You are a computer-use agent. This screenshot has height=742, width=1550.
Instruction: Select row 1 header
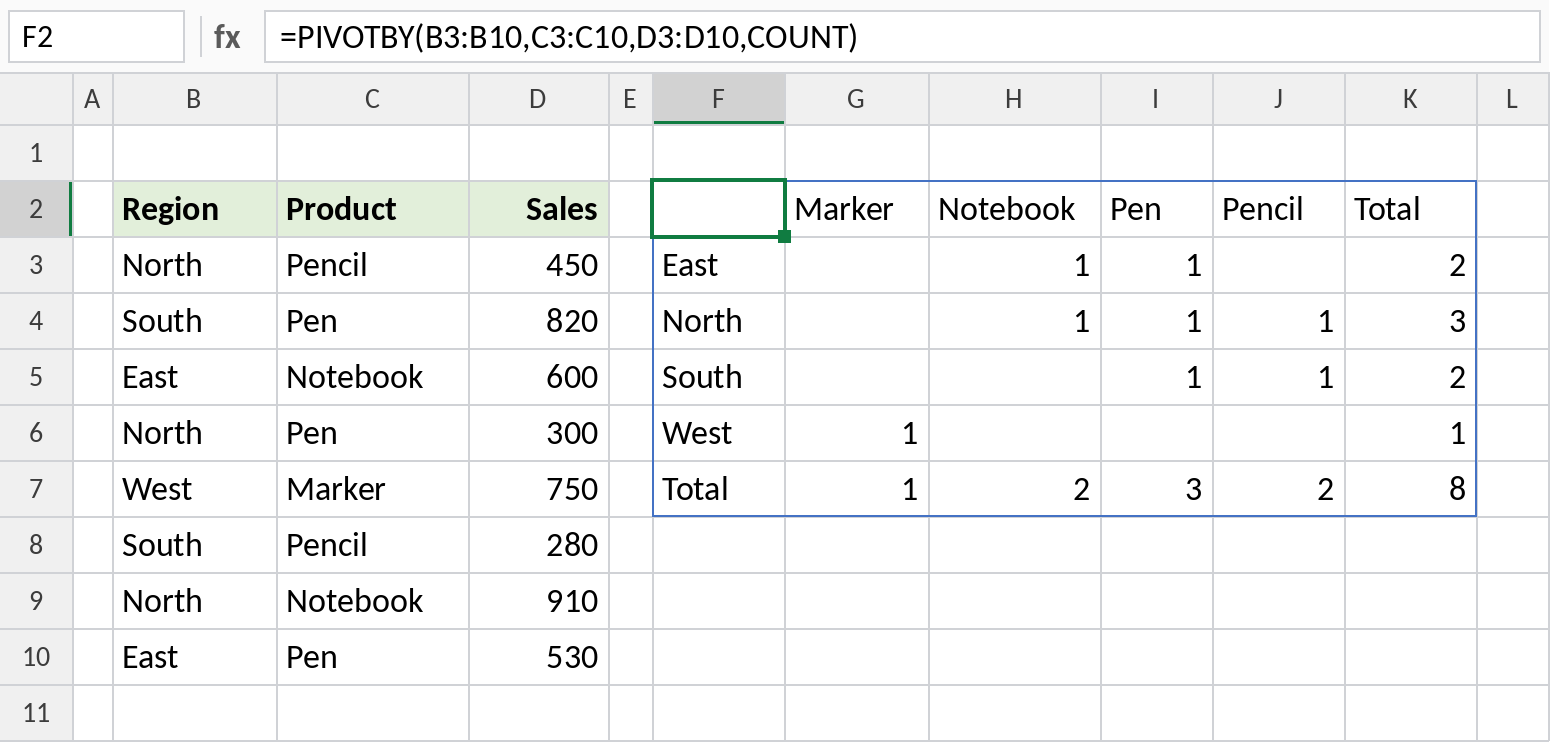click(36, 153)
